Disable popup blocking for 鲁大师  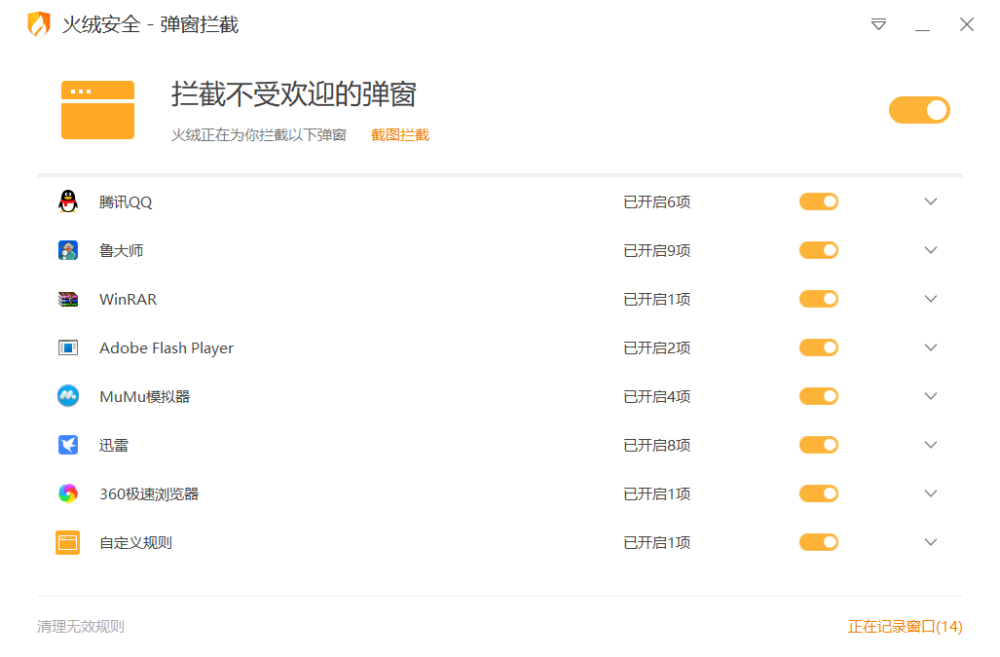click(819, 250)
